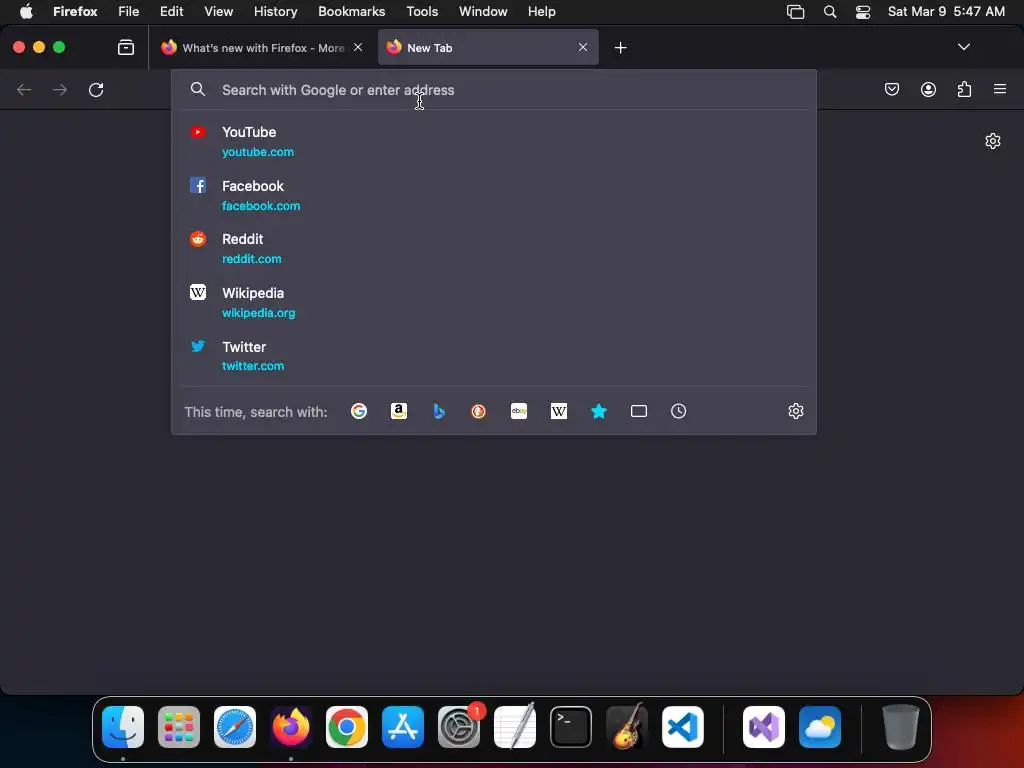Launch Terminal from the Dock
The image size is (1024, 768).
click(x=571, y=727)
